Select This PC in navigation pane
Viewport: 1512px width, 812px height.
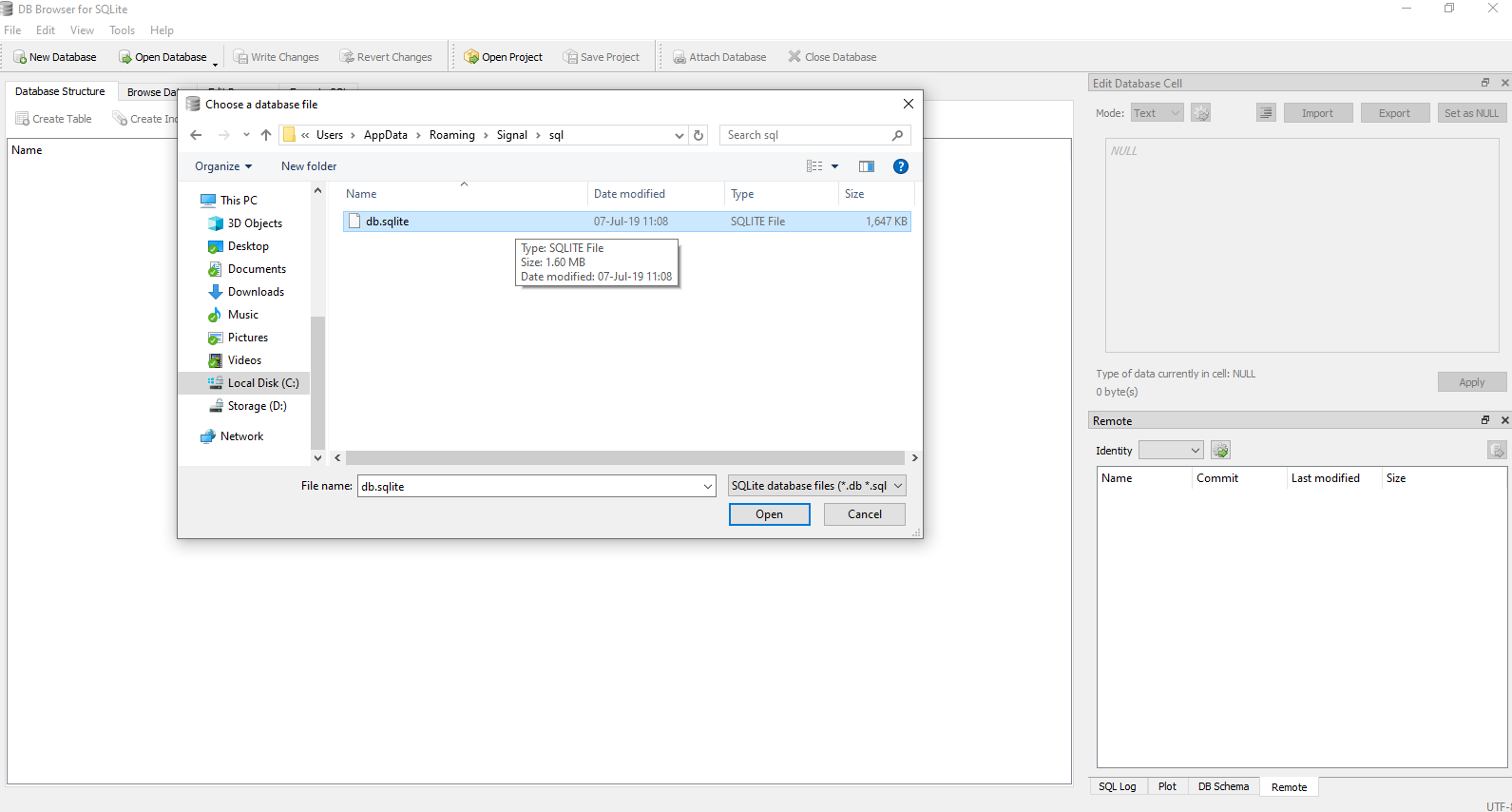239,201
